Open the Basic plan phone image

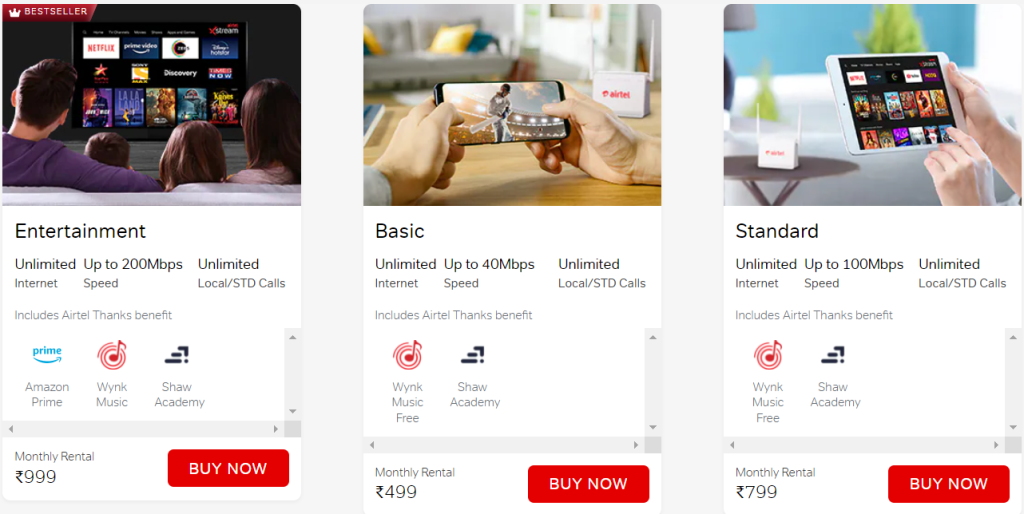click(x=512, y=105)
